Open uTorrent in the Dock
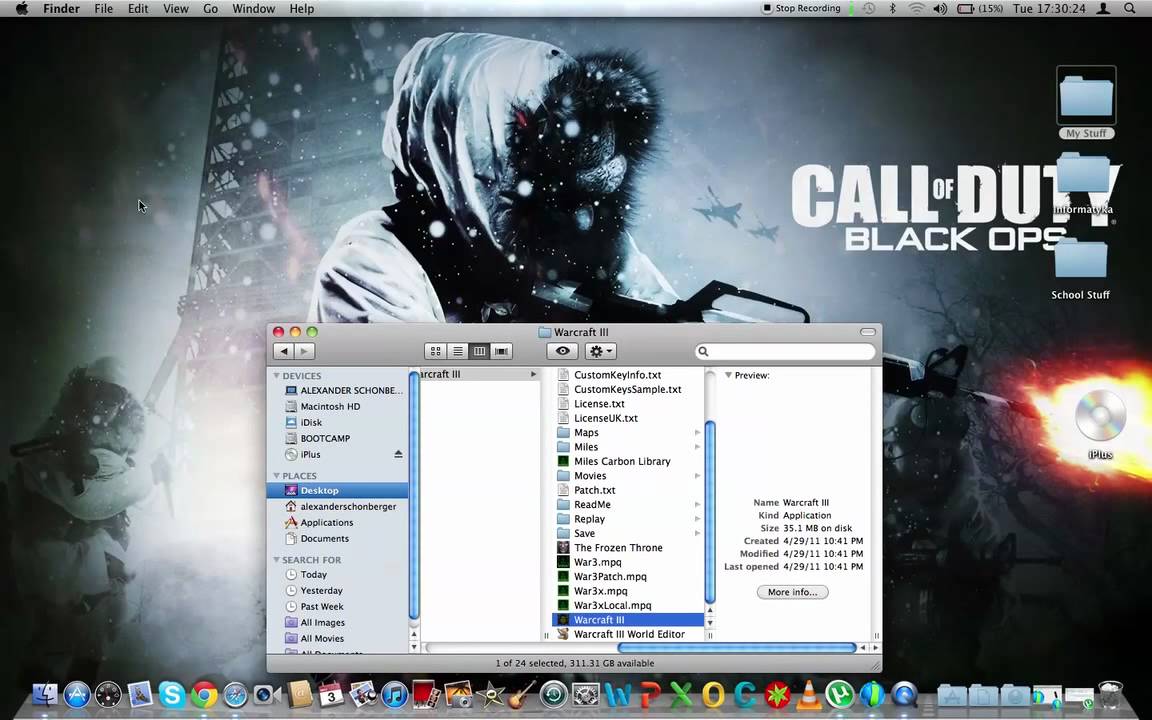This screenshot has height=720, width=1152. click(x=840, y=694)
